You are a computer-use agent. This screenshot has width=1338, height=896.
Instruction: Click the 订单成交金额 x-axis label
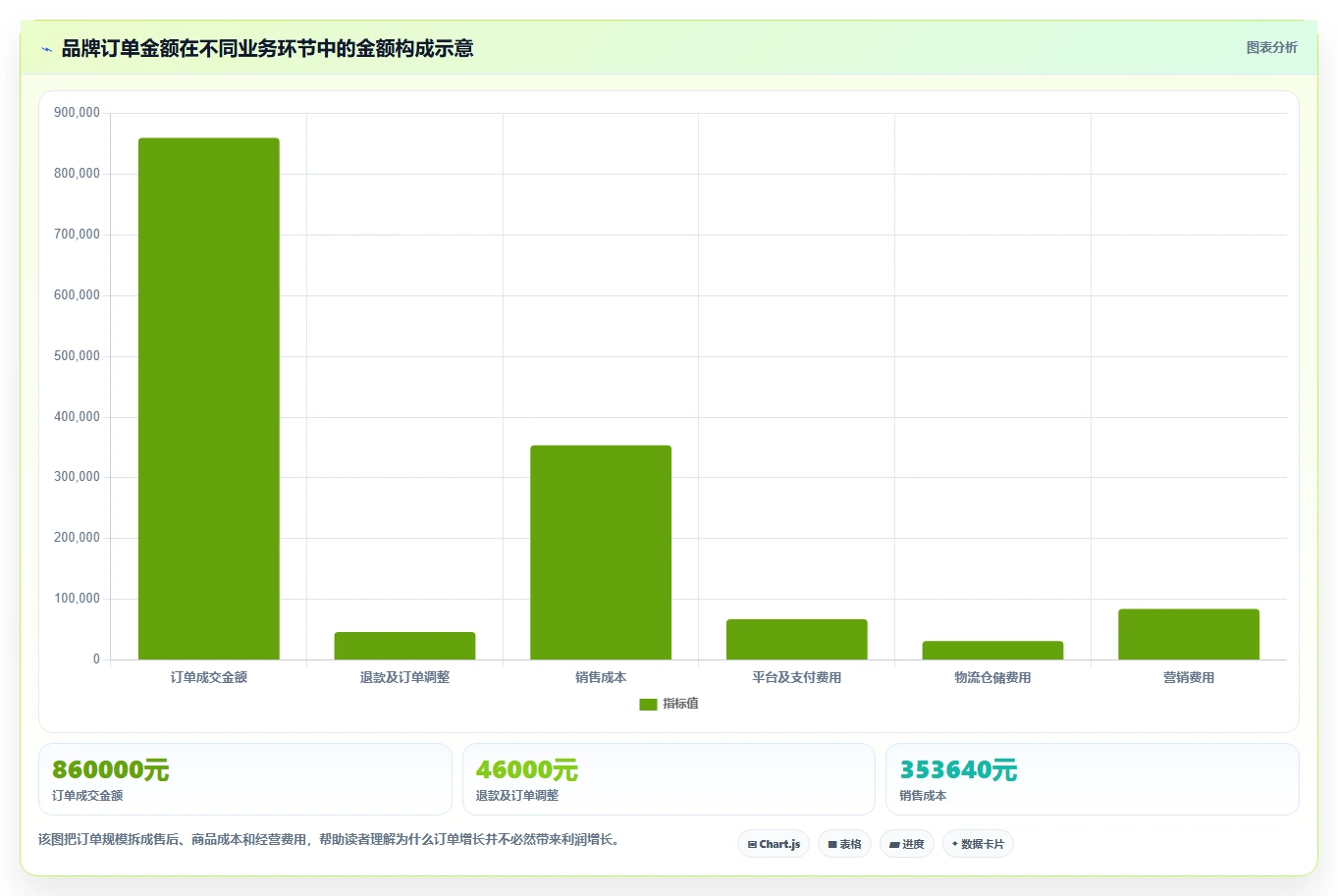pos(208,677)
